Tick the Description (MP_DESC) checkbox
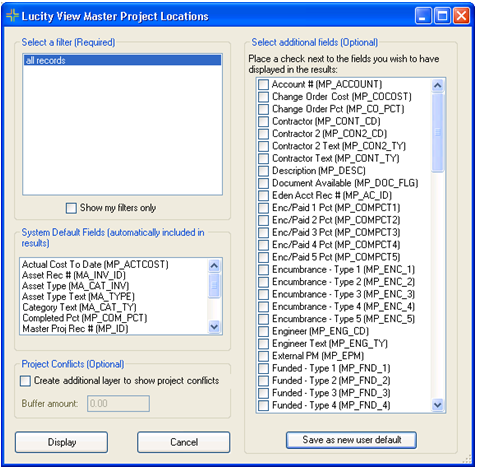Viewport: 479px width, 469px height. (x=263, y=171)
